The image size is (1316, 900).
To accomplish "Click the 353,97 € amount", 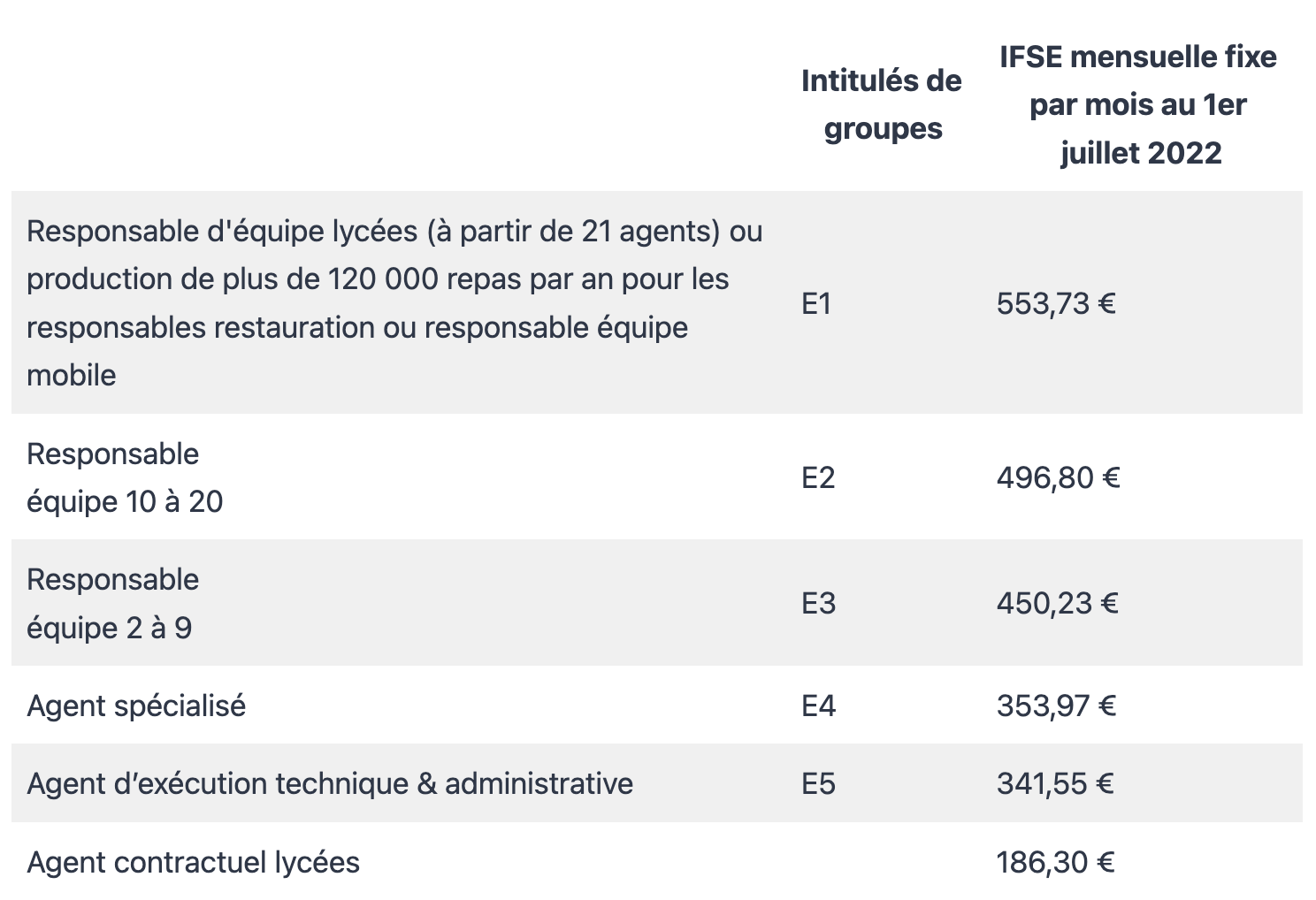I will 1056,706.
